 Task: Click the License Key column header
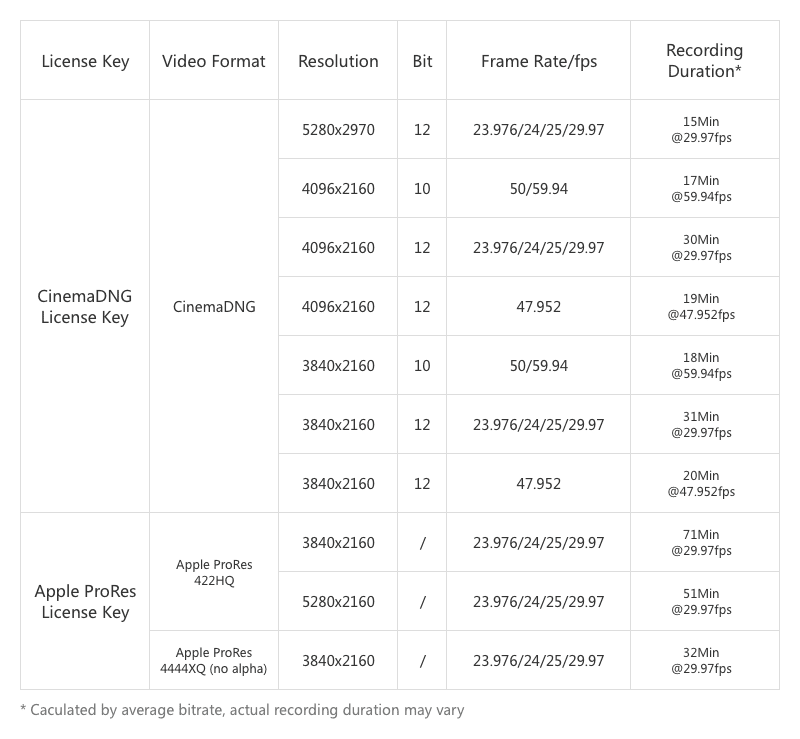[x=85, y=61]
